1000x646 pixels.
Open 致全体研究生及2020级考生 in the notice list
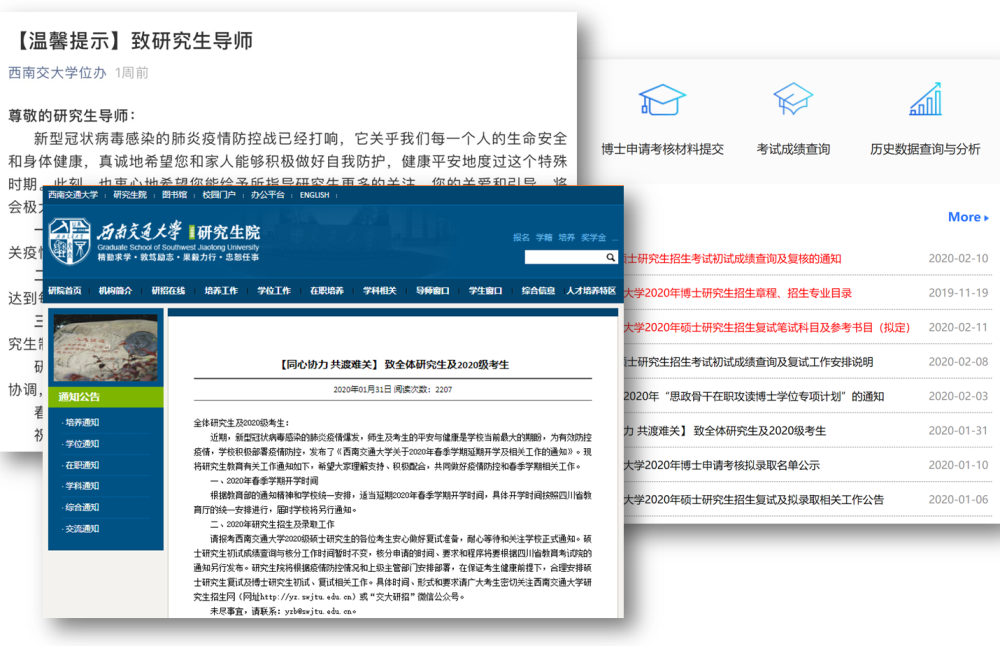pos(725,431)
